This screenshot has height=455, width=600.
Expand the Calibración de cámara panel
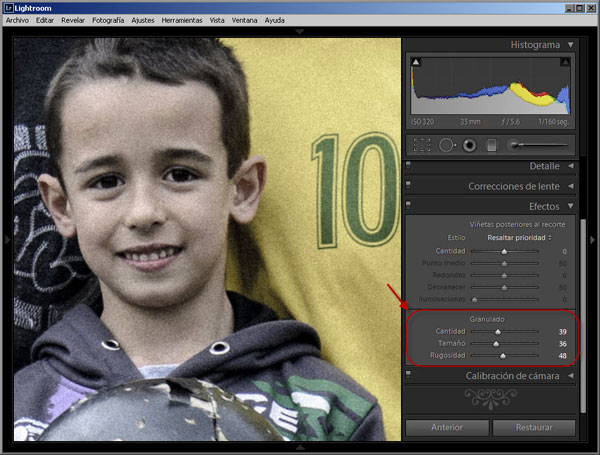571,376
